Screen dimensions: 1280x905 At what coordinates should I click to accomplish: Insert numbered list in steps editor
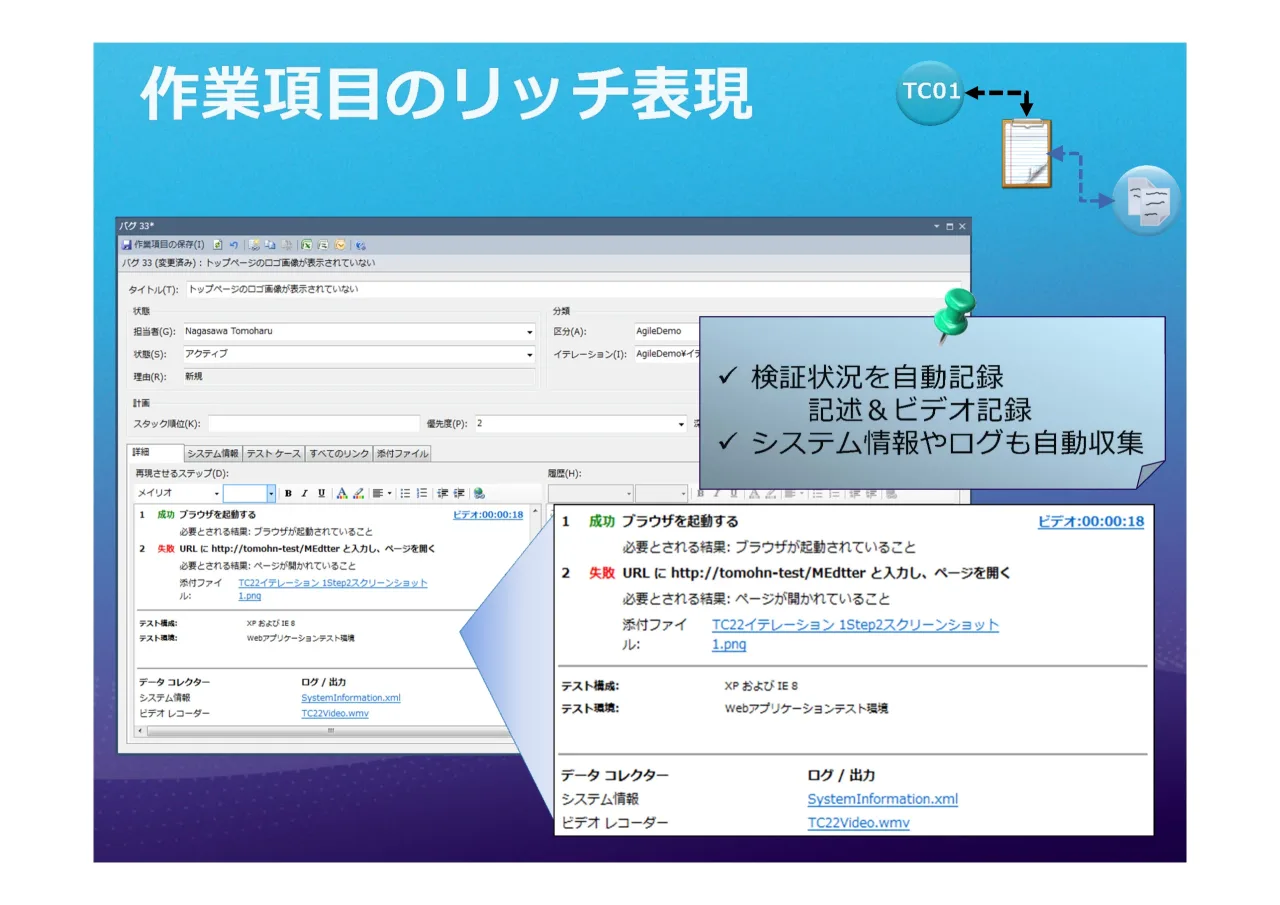coord(422,493)
